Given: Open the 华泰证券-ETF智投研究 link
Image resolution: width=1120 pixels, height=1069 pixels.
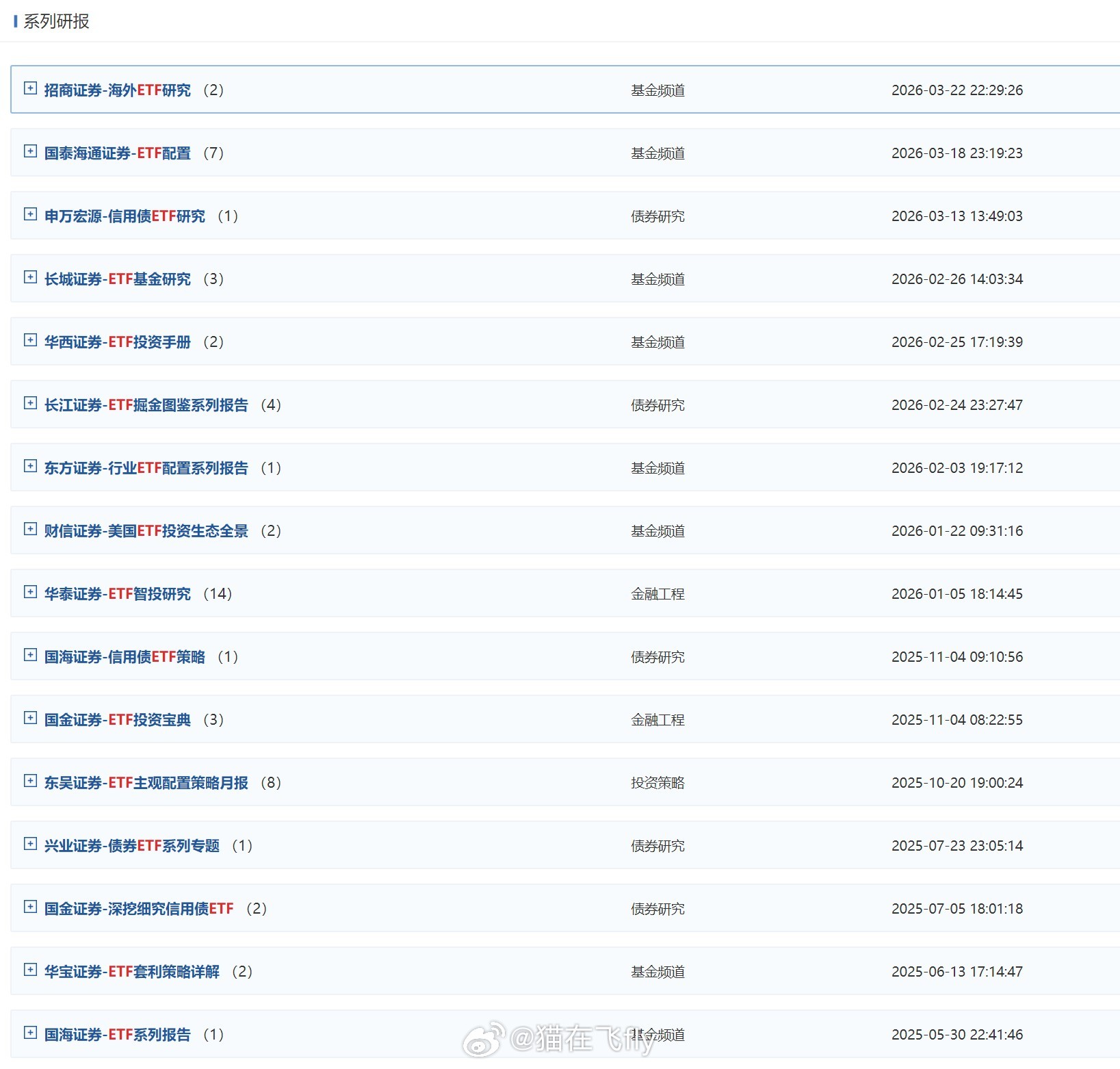Looking at the screenshot, I should (x=118, y=594).
